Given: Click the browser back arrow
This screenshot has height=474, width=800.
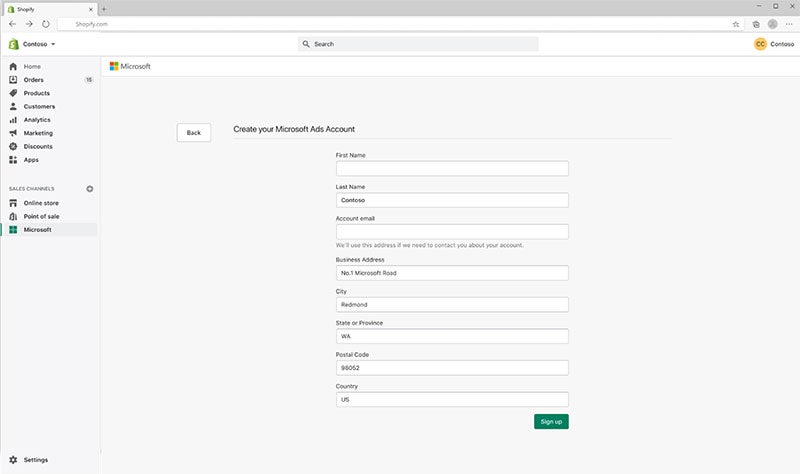Looking at the screenshot, I should pos(13,24).
